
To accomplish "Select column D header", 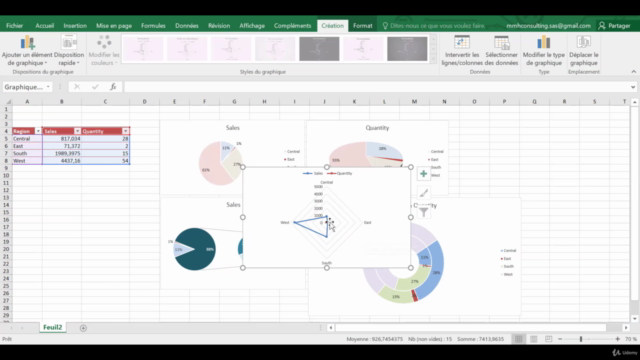I will click(x=144, y=102).
